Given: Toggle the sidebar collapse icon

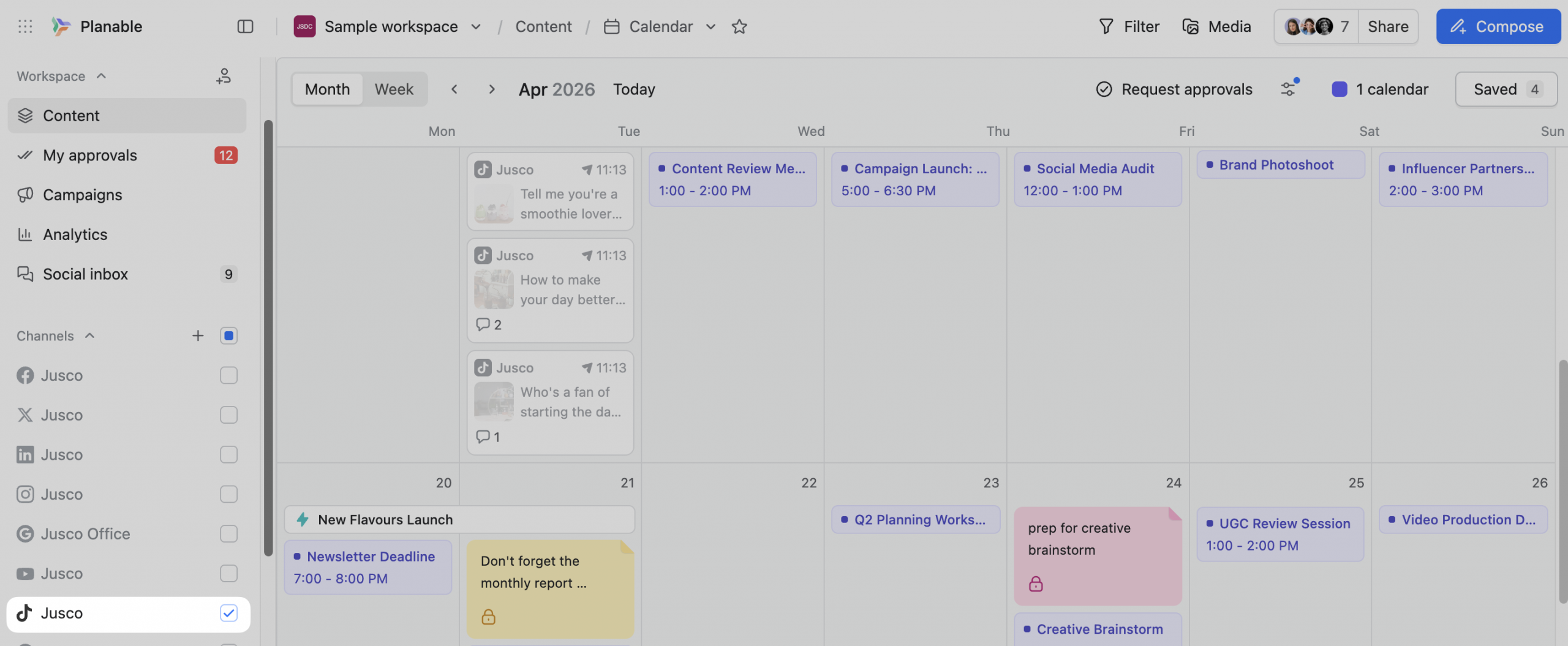Looking at the screenshot, I should coord(245,26).
